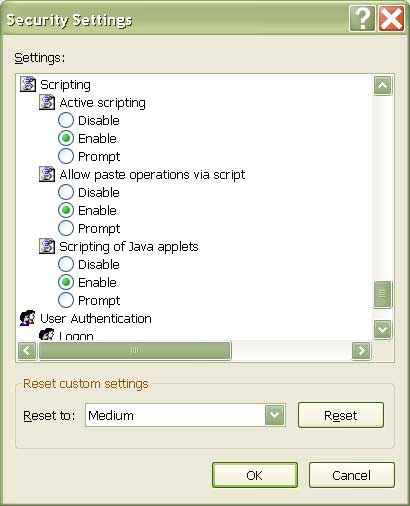The width and height of the screenshot is (410, 506).
Task: Click the vertical scrollbar up arrow
Action: coord(383,86)
